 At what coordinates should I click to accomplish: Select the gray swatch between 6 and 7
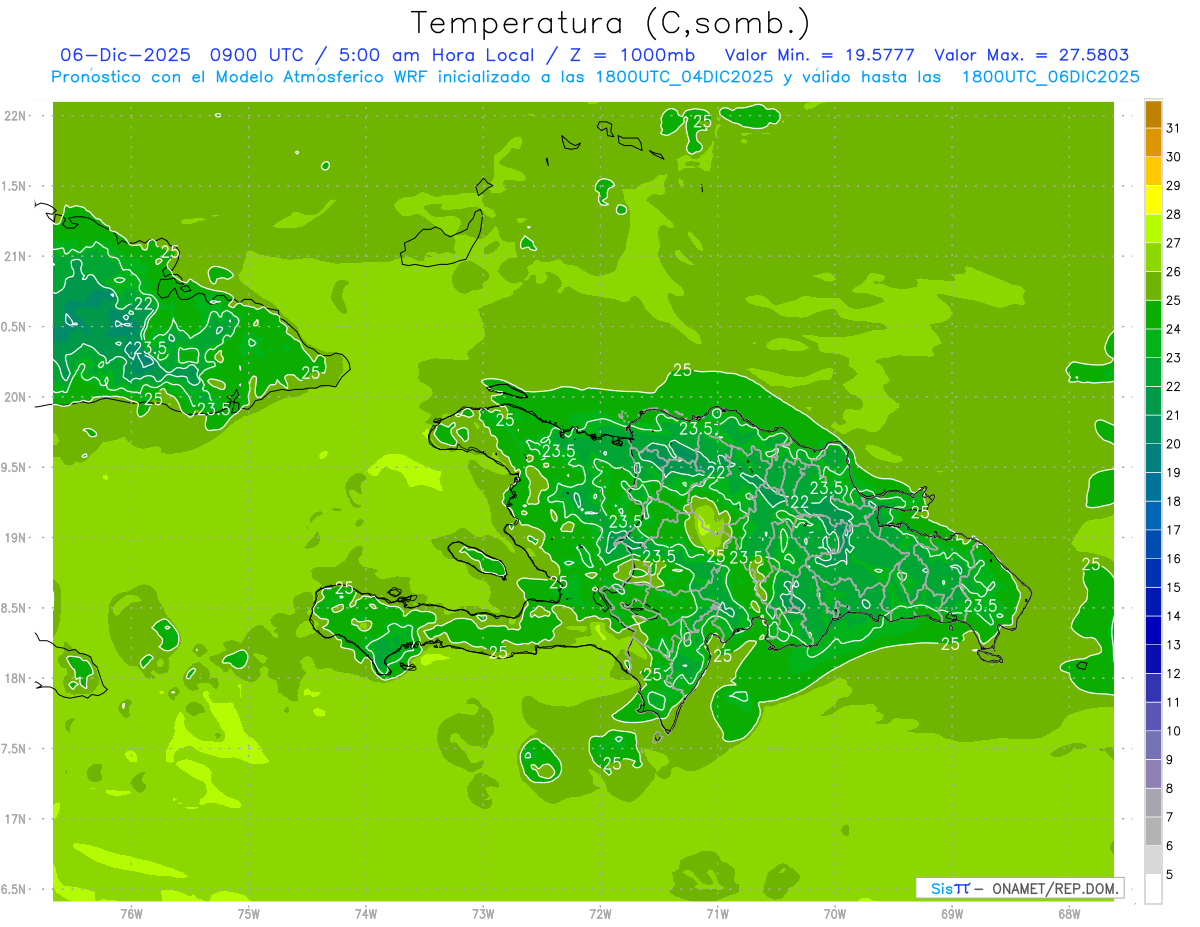tap(1153, 831)
